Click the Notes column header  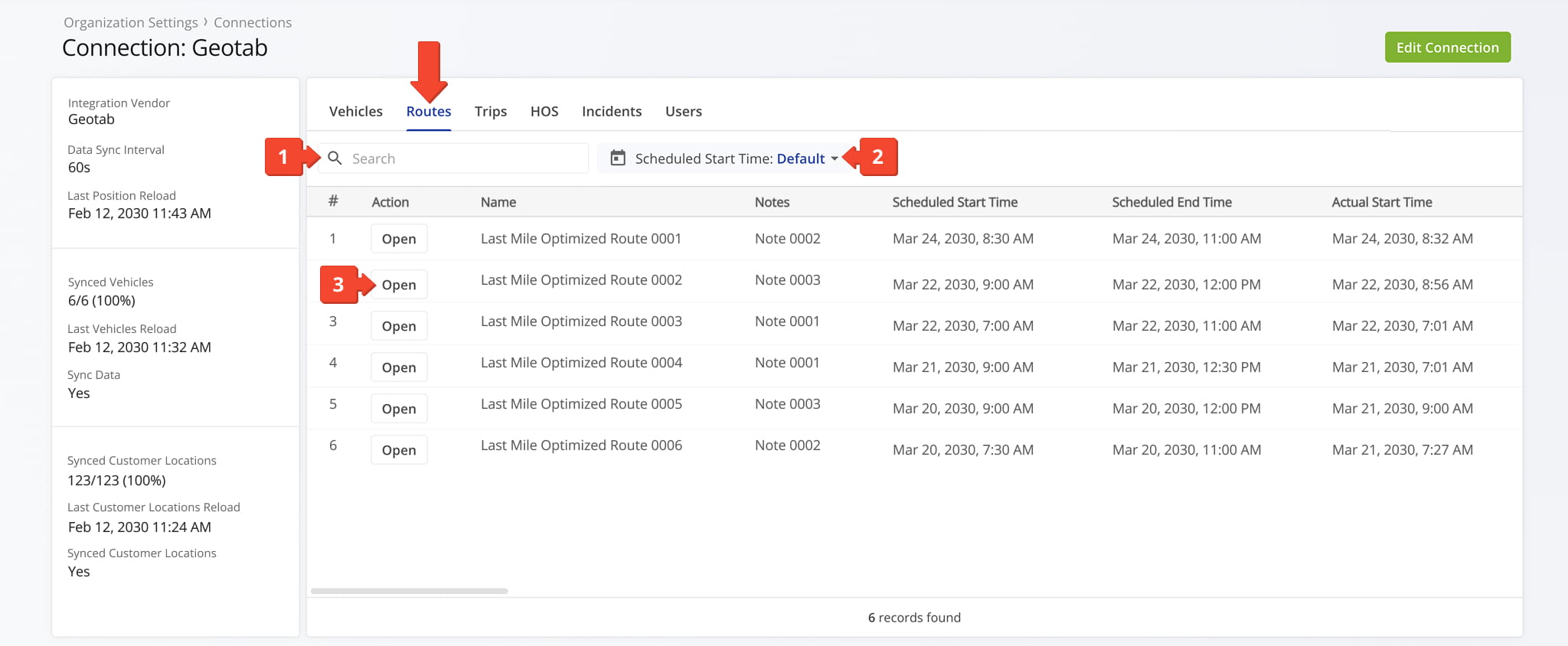tap(772, 202)
